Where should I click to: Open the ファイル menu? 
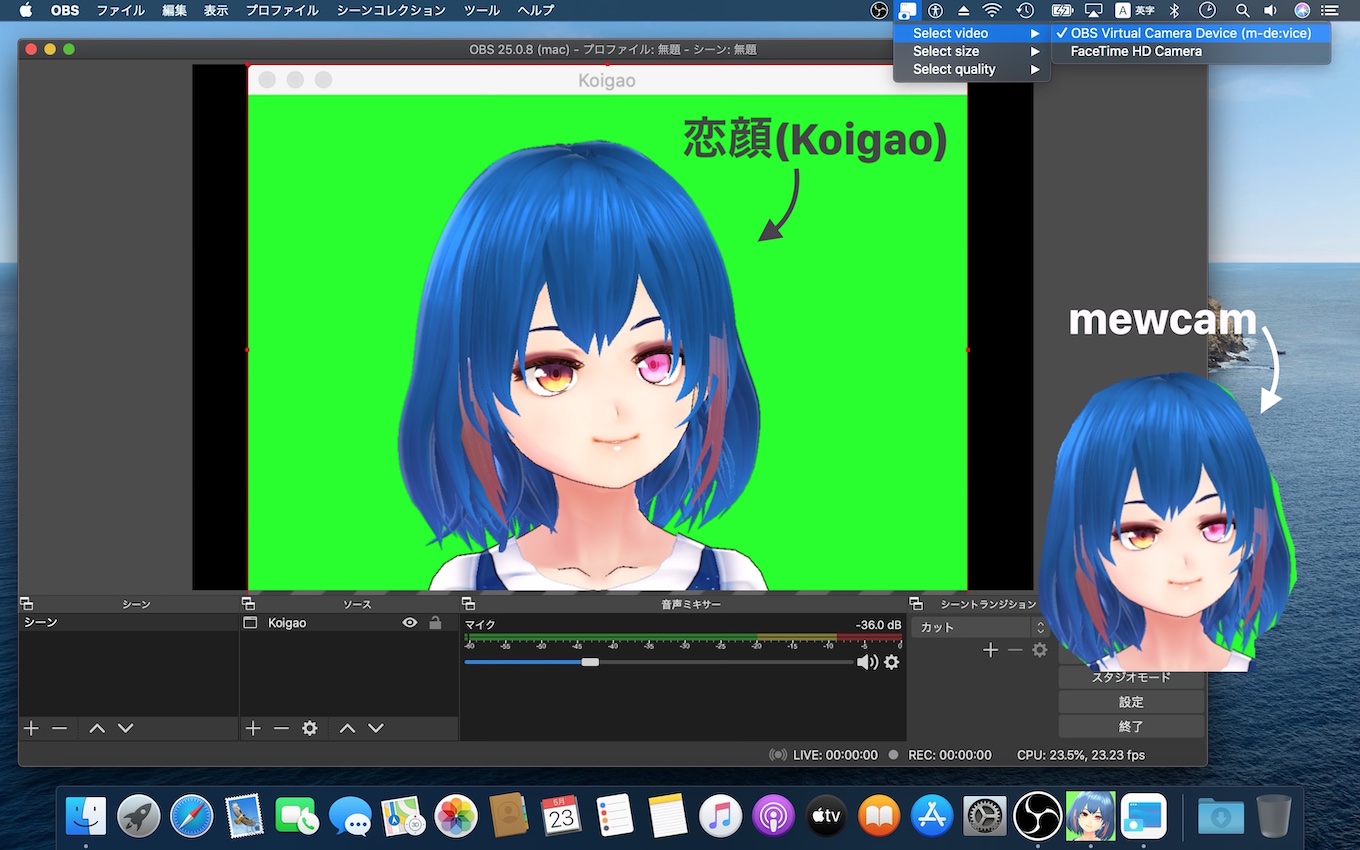tap(121, 10)
